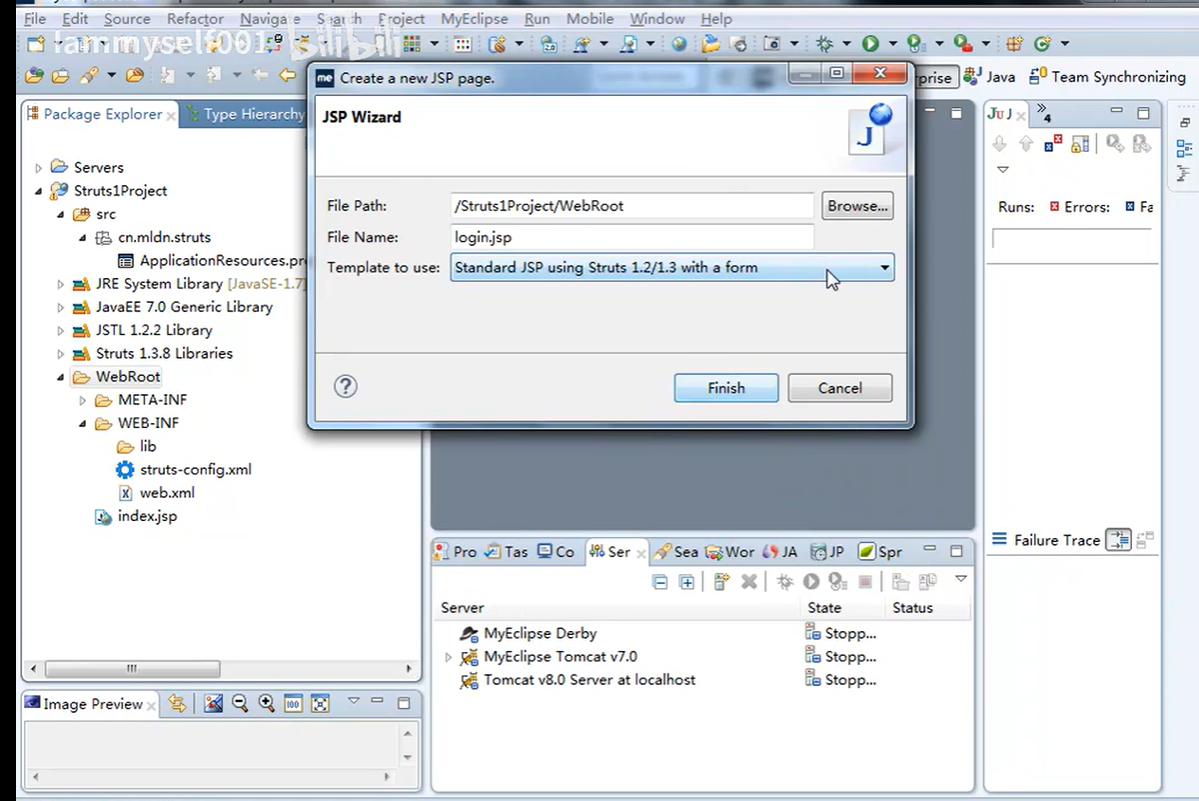Switch to Team Synchronizing perspective

point(1107,76)
